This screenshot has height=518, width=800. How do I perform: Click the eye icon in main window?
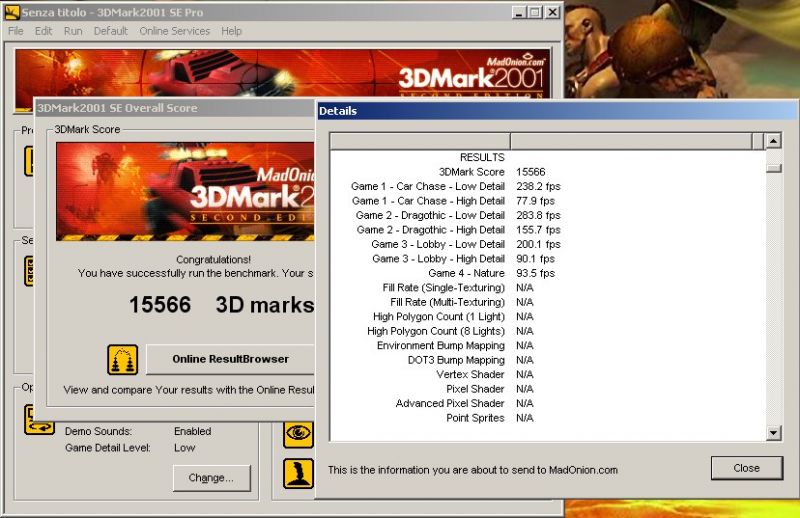click(298, 434)
